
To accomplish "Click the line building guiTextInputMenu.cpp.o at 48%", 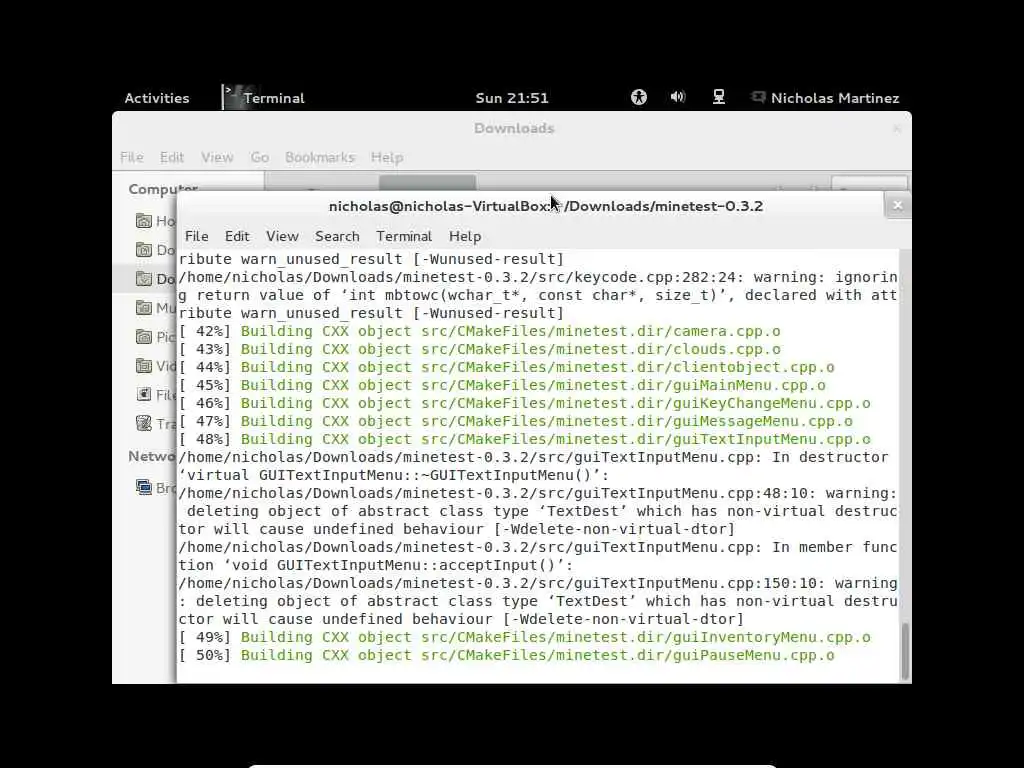I will pos(524,439).
